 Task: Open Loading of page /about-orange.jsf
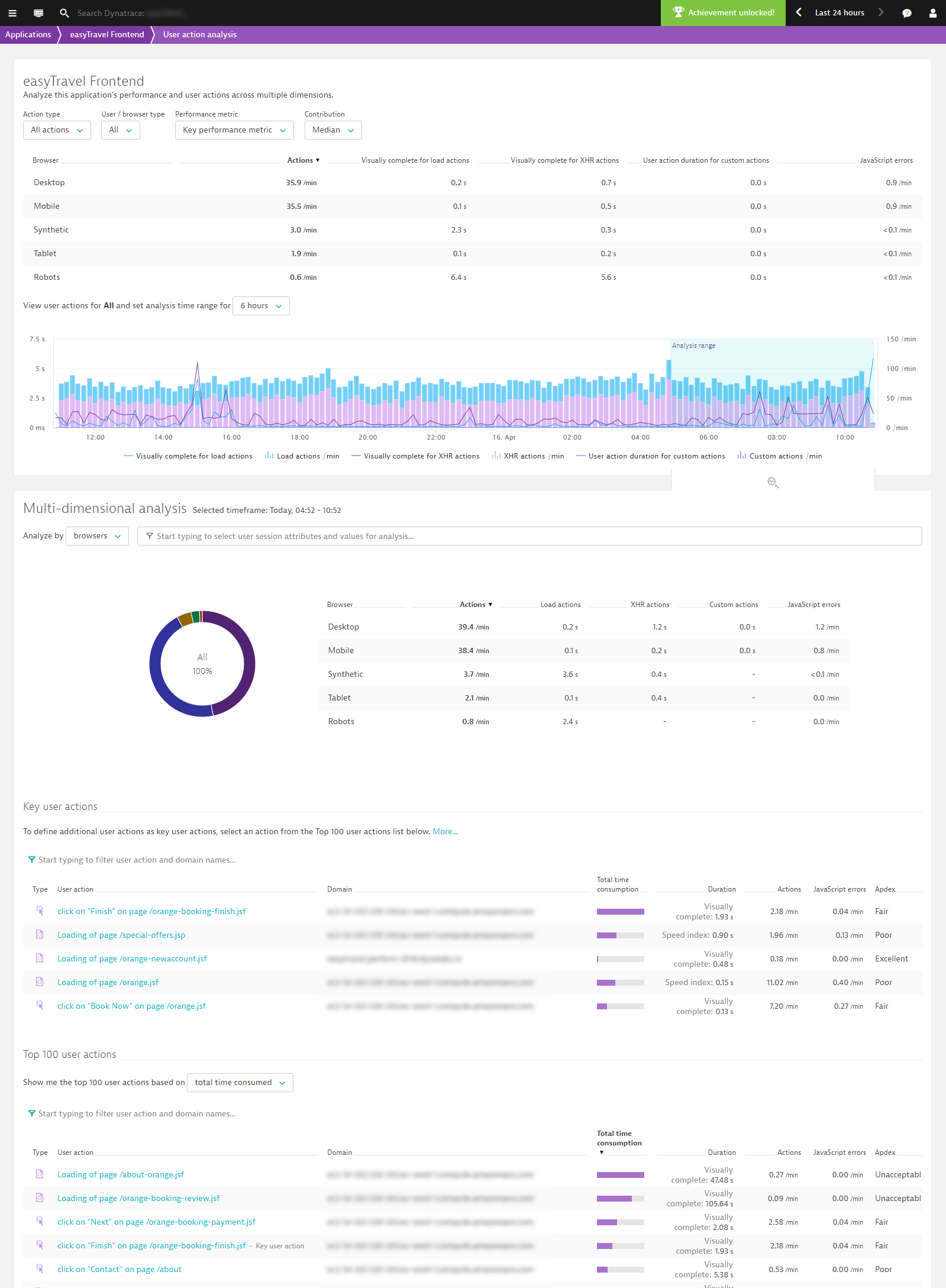121,1175
